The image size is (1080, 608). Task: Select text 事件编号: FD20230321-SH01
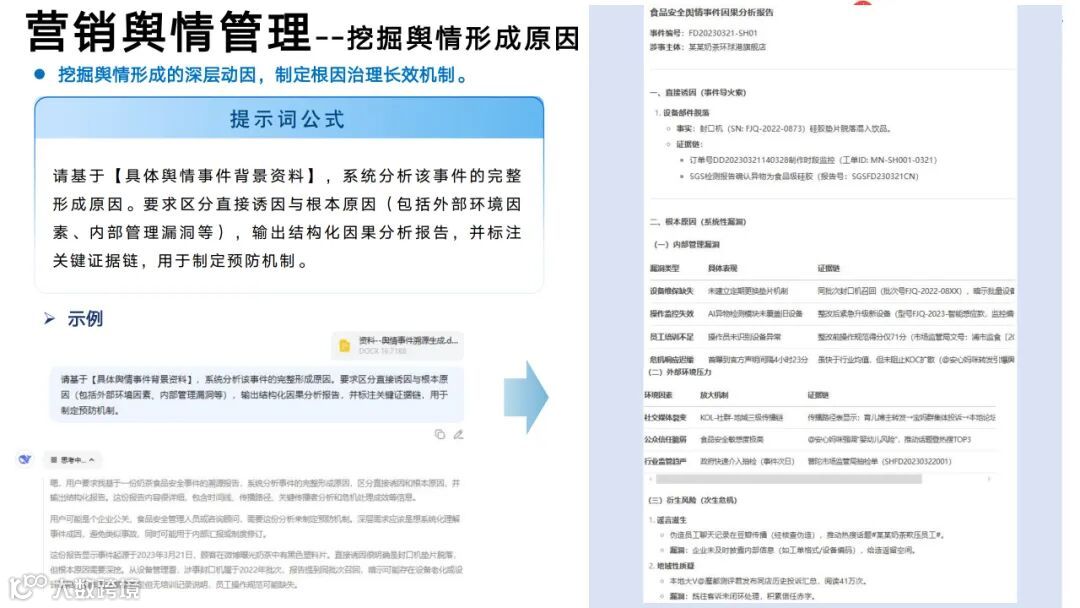[703, 33]
